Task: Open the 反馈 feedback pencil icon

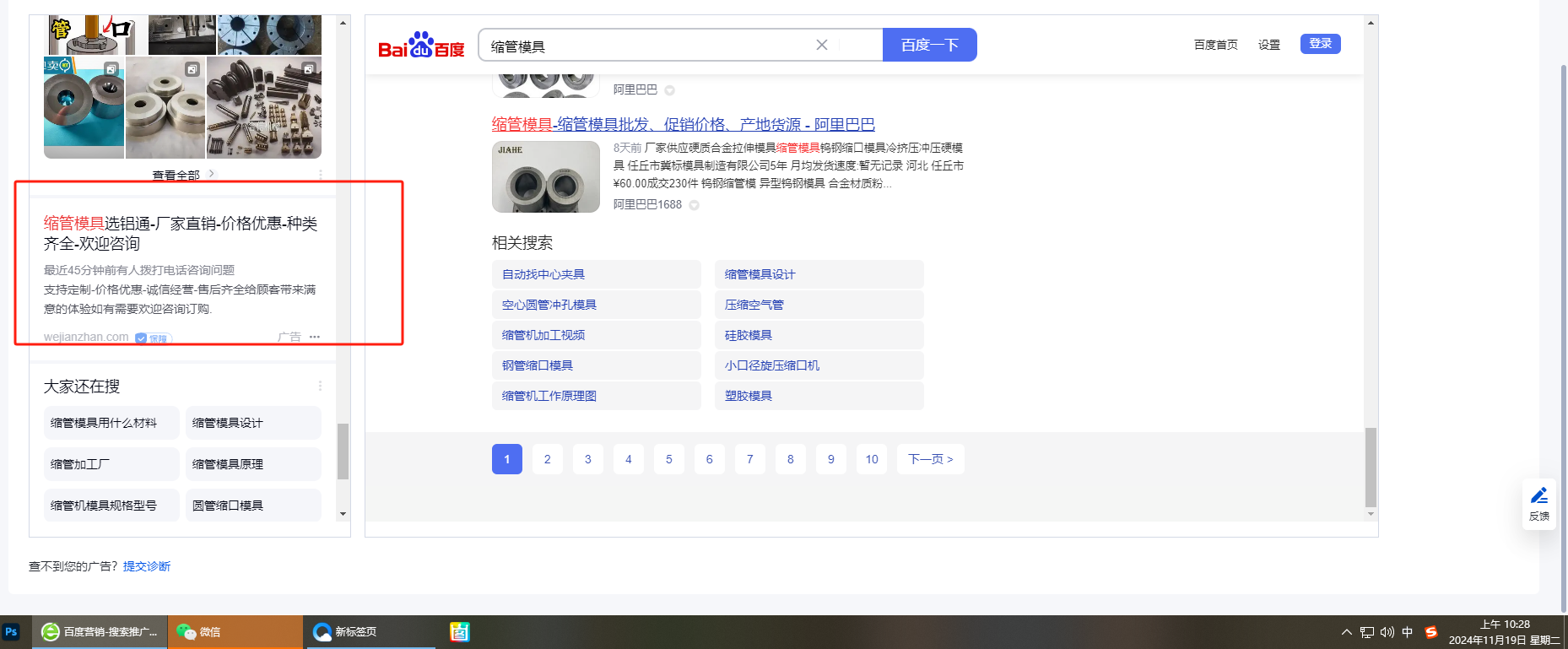Action: click(1538, 496)
